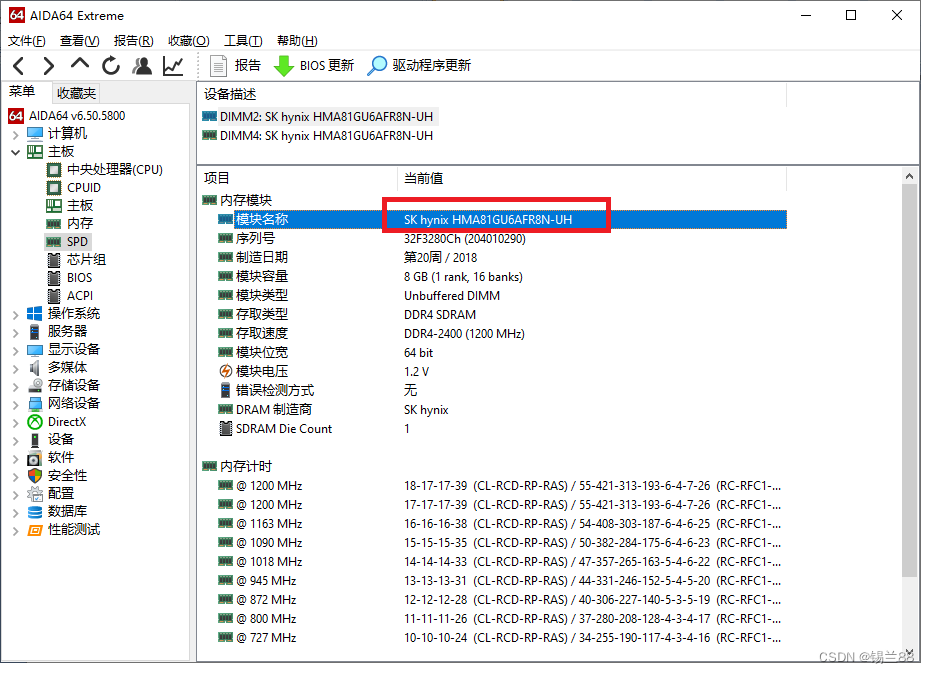
Task: Click the 性能测试 benchmark icon
Action: coord(35,530)
